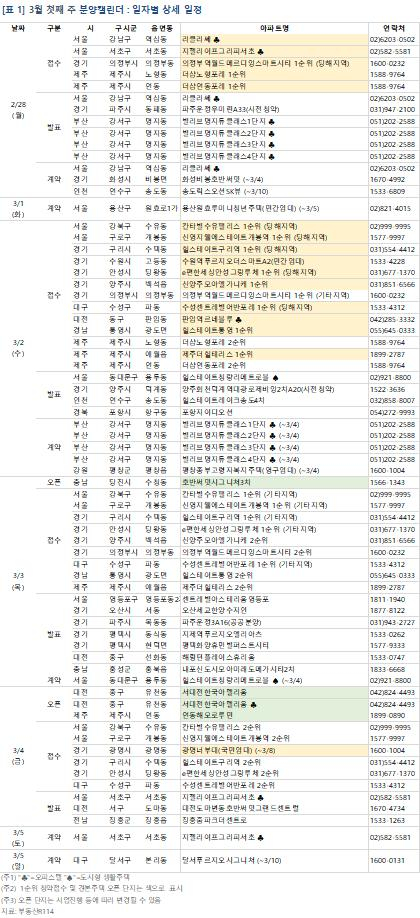Click green-highlighted apartment cell beside 1566-1343
The width and height of the screenshot is (420, 918).
[274, 482]
